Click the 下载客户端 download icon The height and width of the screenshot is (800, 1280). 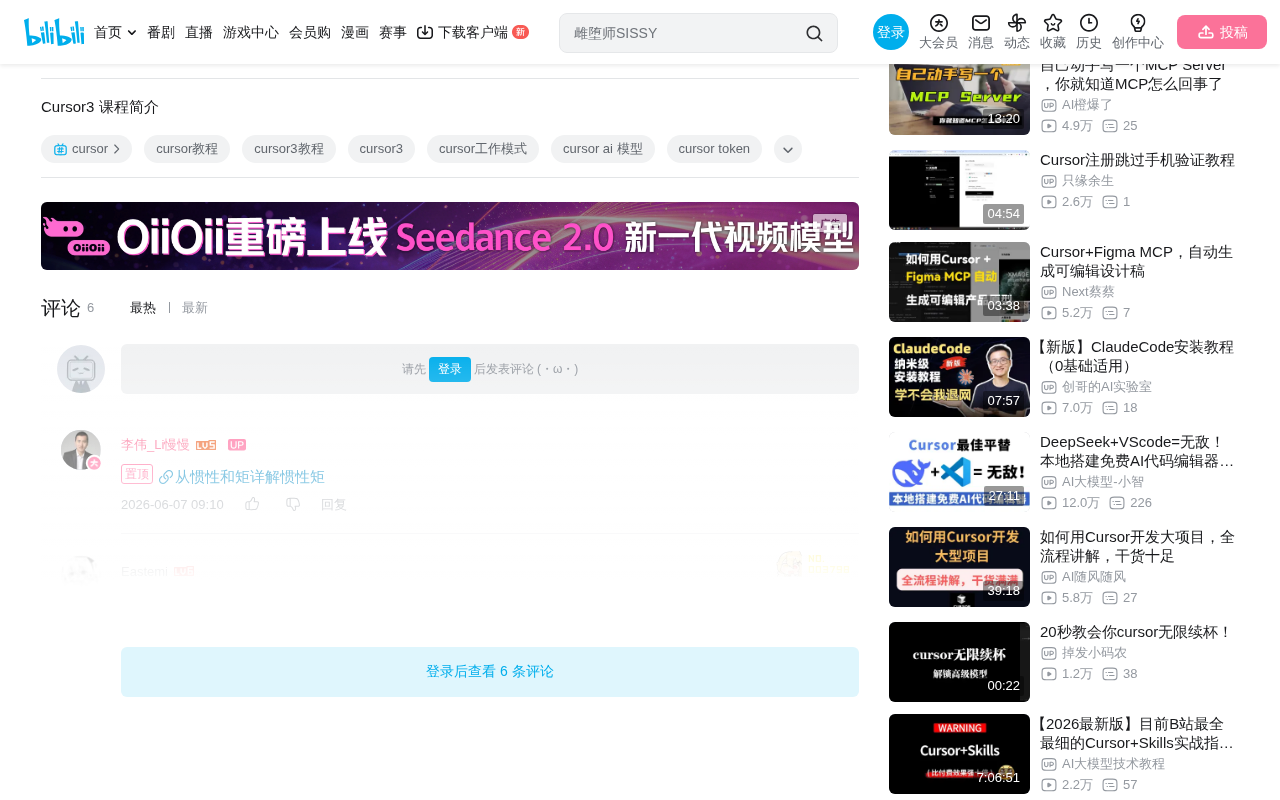pyautogui.click(x=425, y=32)
